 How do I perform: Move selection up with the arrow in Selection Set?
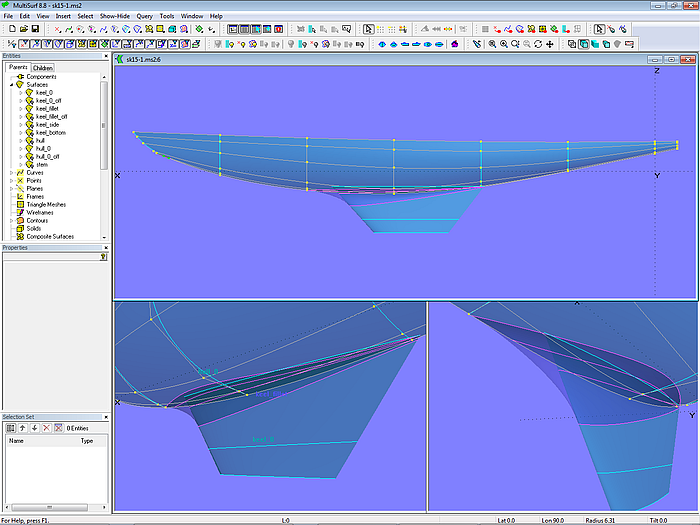(x=22, y=428)
